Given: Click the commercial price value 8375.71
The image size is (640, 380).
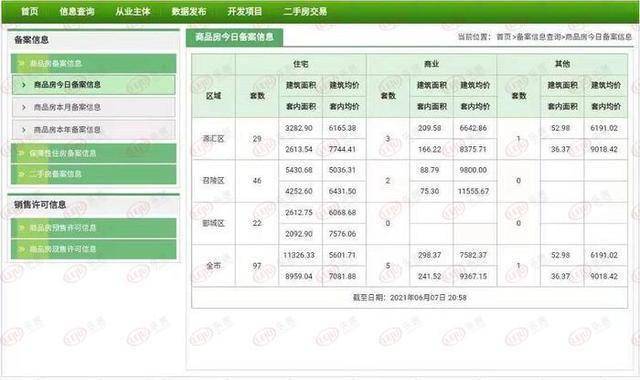Looking at the screenshot, I should [x=473, y=149].
